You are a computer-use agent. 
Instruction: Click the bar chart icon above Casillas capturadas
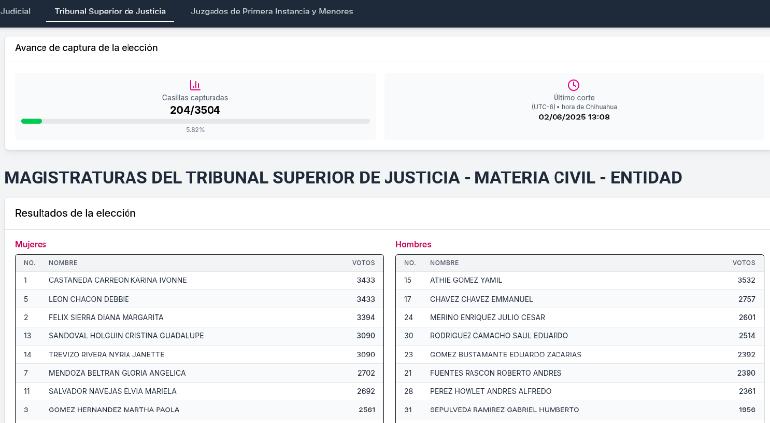click(x=195, y=85)
